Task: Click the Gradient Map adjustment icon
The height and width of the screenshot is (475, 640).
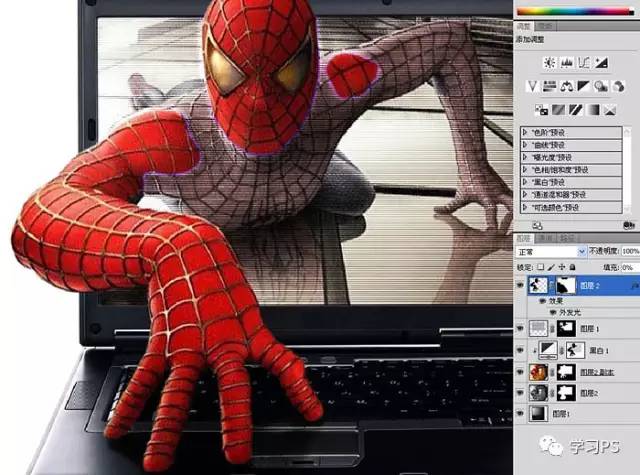Action: 593,109
